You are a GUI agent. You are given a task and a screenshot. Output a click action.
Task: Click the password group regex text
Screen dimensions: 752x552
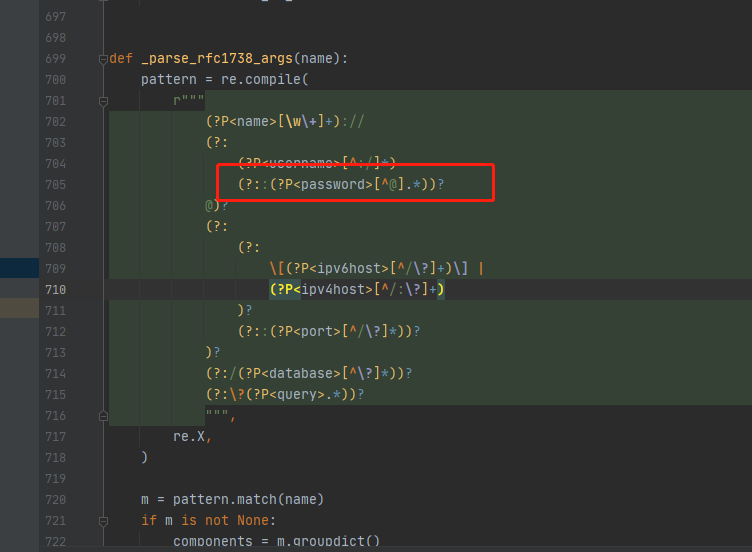tap(341, 185)
